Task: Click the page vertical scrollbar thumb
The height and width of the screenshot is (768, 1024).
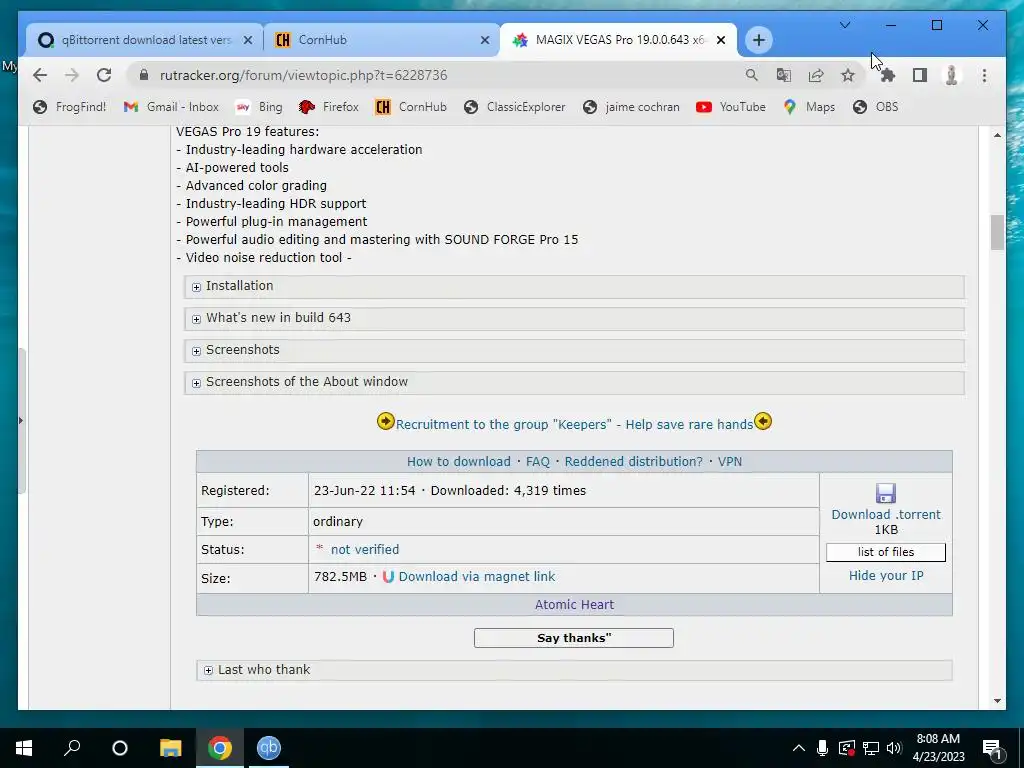Action: point(997,232)
